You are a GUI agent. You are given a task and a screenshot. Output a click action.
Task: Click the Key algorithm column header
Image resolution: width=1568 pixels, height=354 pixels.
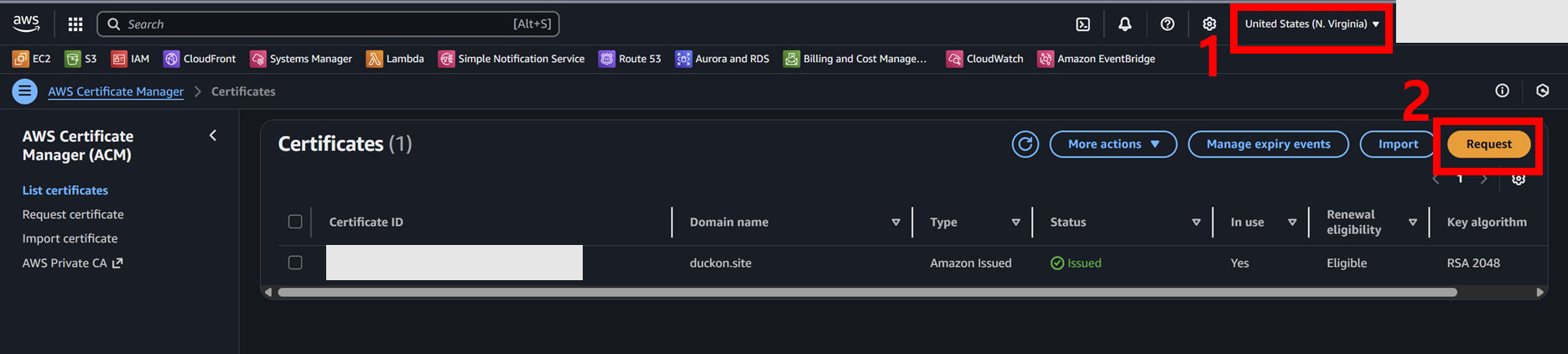pyautogui.click(x=1487, y=222)
